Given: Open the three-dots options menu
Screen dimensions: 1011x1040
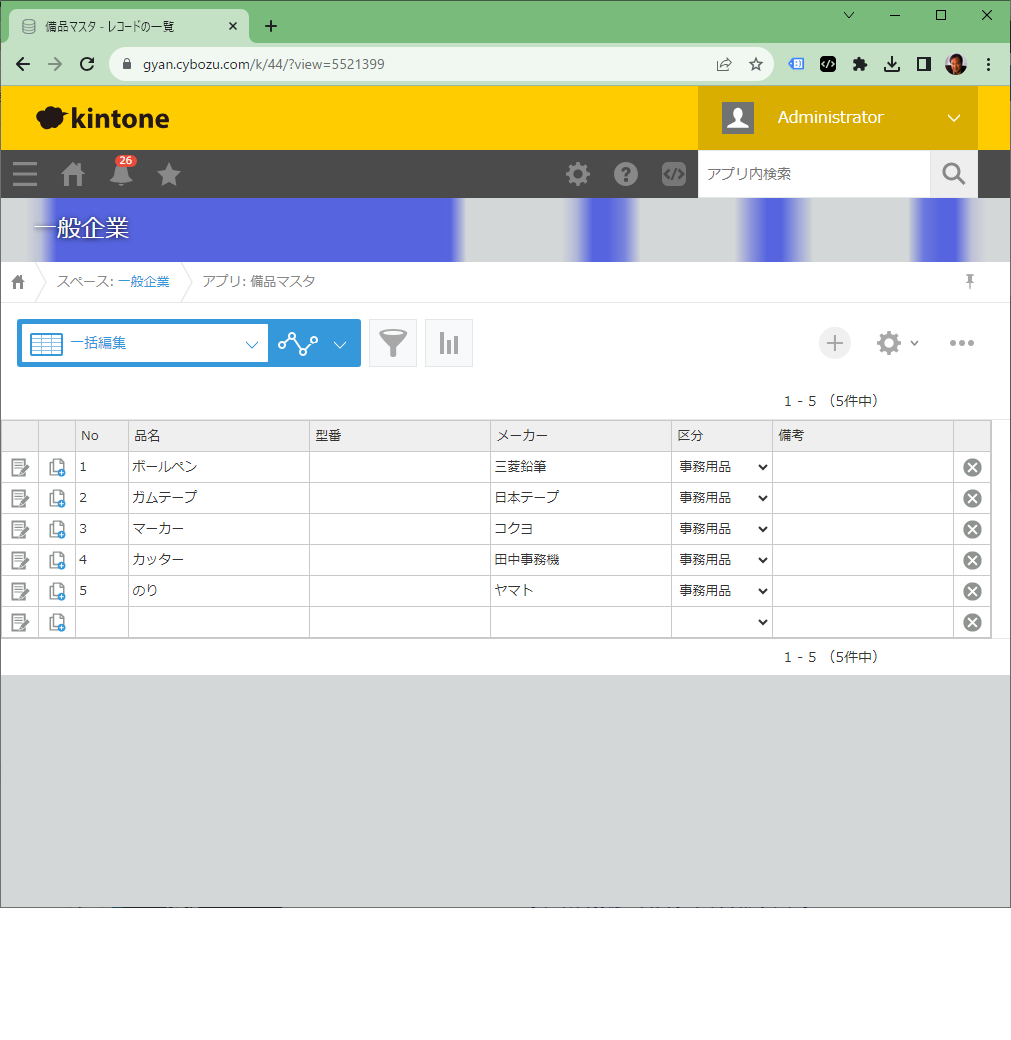Looking at the screenshot, I should click(961, 343).
